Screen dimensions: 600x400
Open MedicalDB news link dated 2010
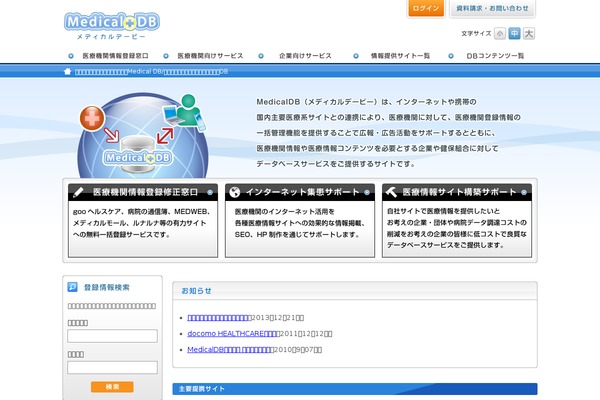click(229, 349)
